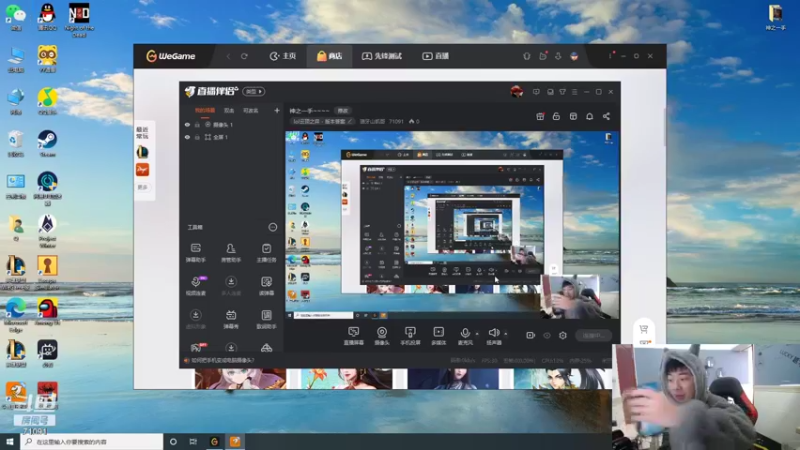Switch to the third scene tab
The width and height of the screenshot is (800, 450).
(250, 110)
